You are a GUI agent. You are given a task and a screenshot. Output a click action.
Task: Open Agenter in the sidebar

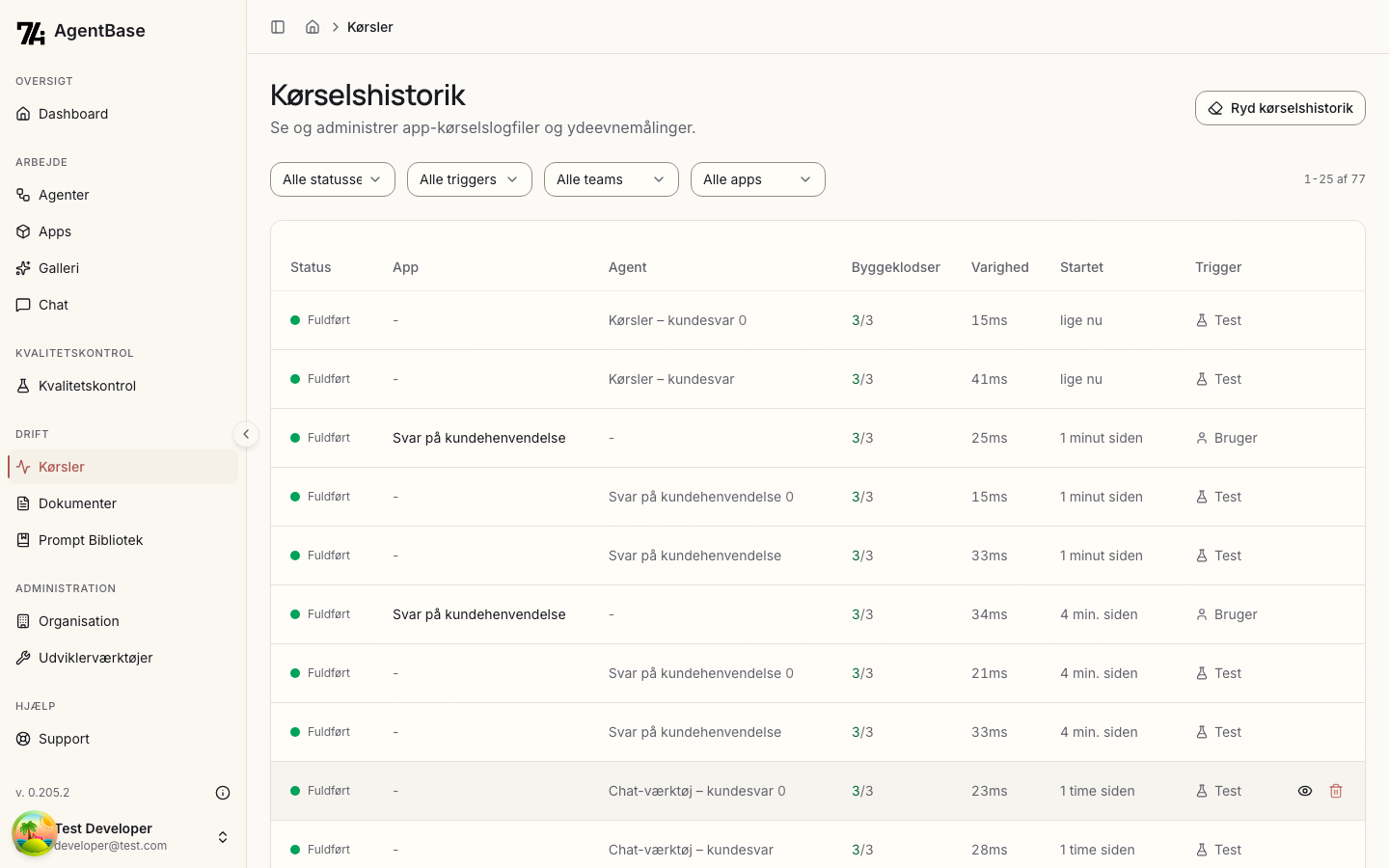(123, 195)
